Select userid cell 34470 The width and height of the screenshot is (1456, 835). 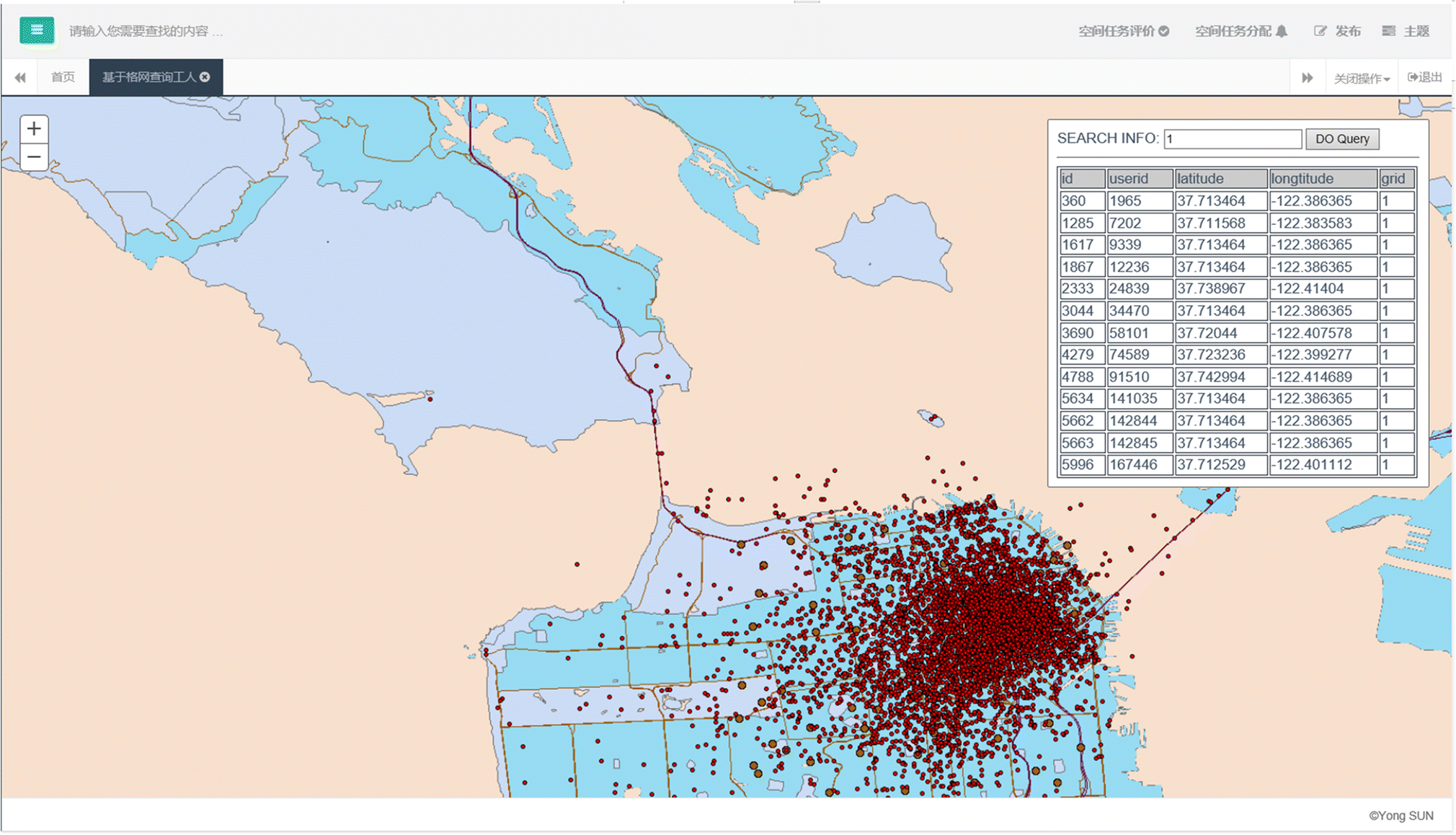[1140, 312]
